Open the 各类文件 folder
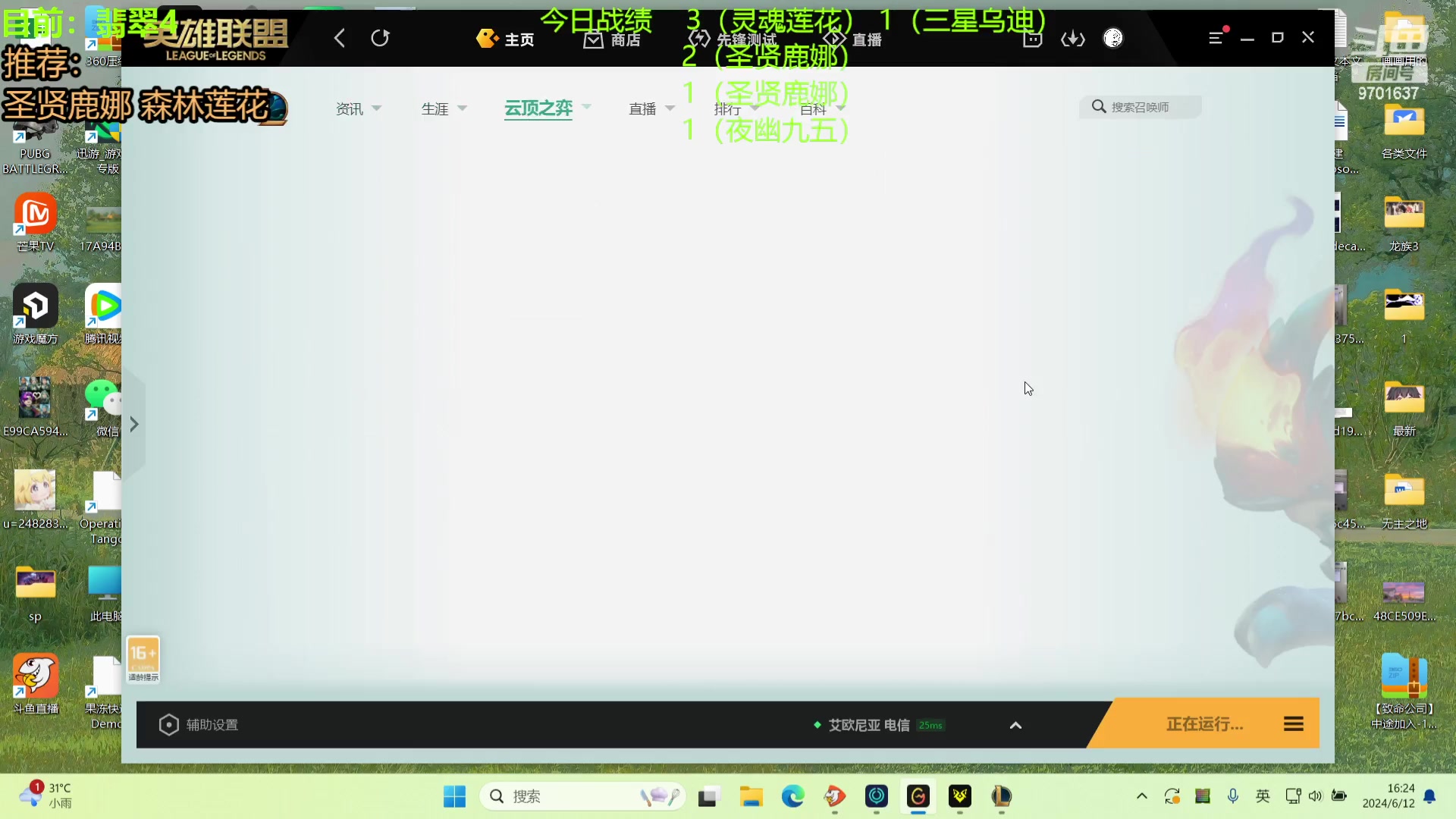This screenshot has height=819, width=1456. pos(1404,130)
